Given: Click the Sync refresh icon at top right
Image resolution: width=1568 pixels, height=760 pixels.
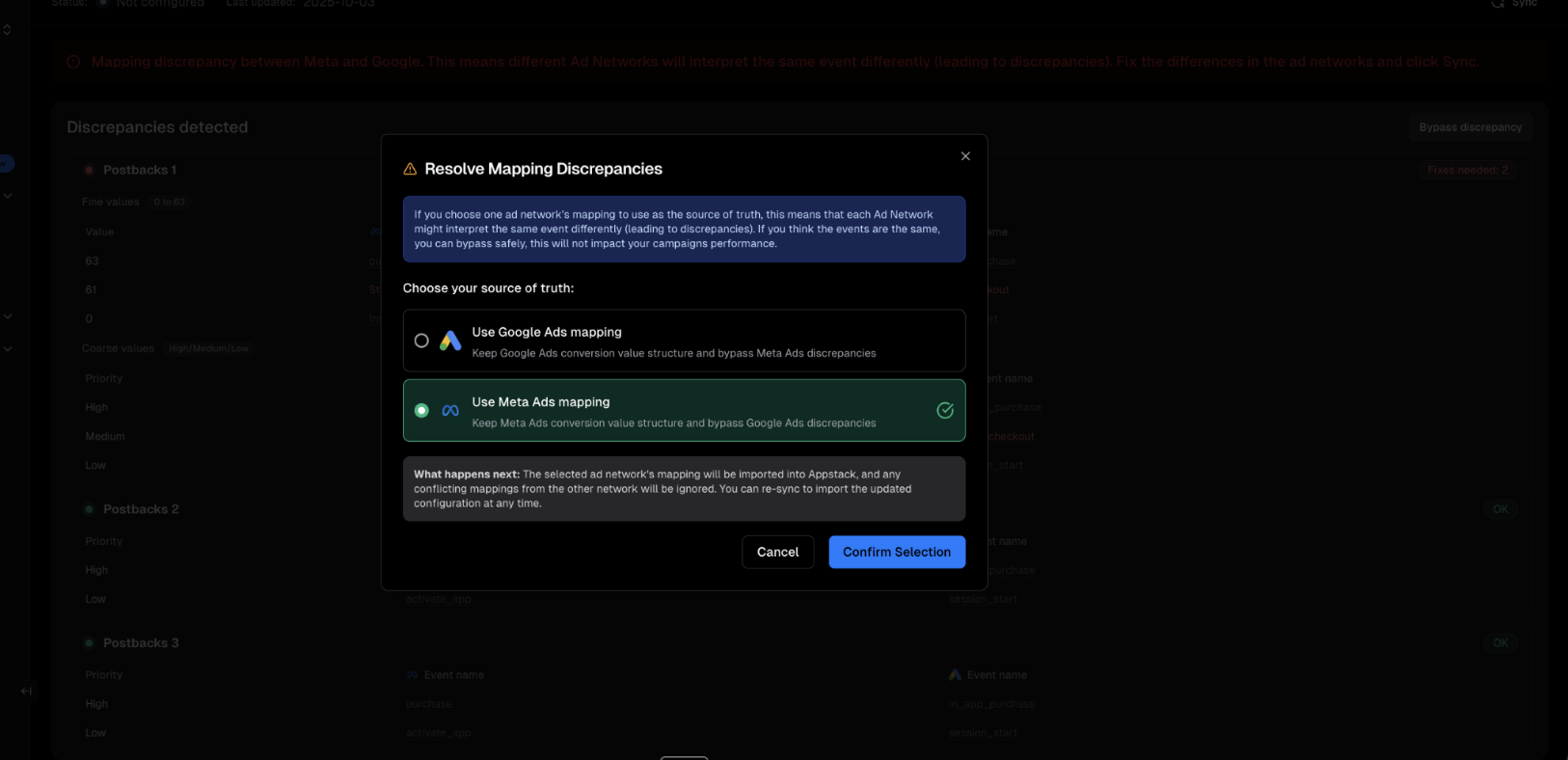Looking at the screenshot, I should click(1498, 4).
